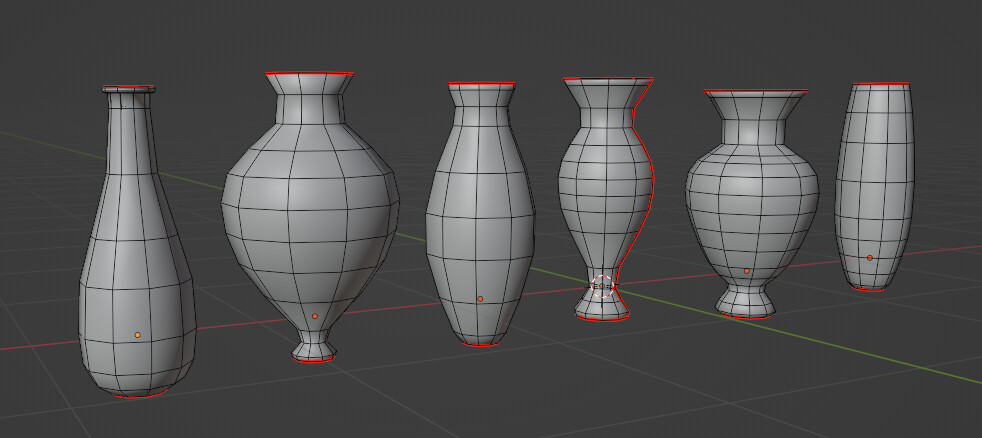This screenshot has height=438, width=982.
Task: Select the tall footless vase with short neck
Action: pos(480,213)
